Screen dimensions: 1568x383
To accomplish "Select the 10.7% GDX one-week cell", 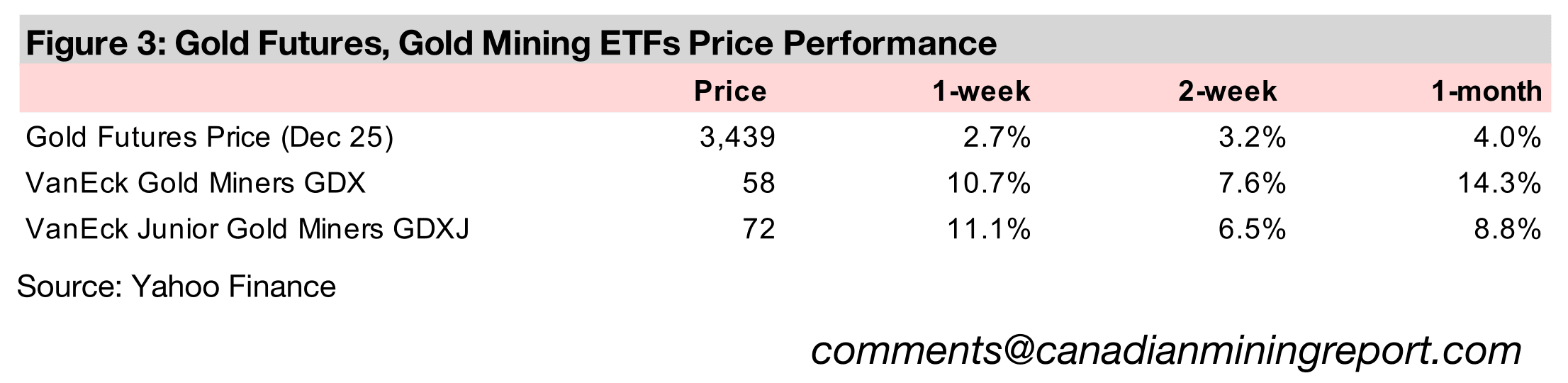I will click(x=989, y=184).
